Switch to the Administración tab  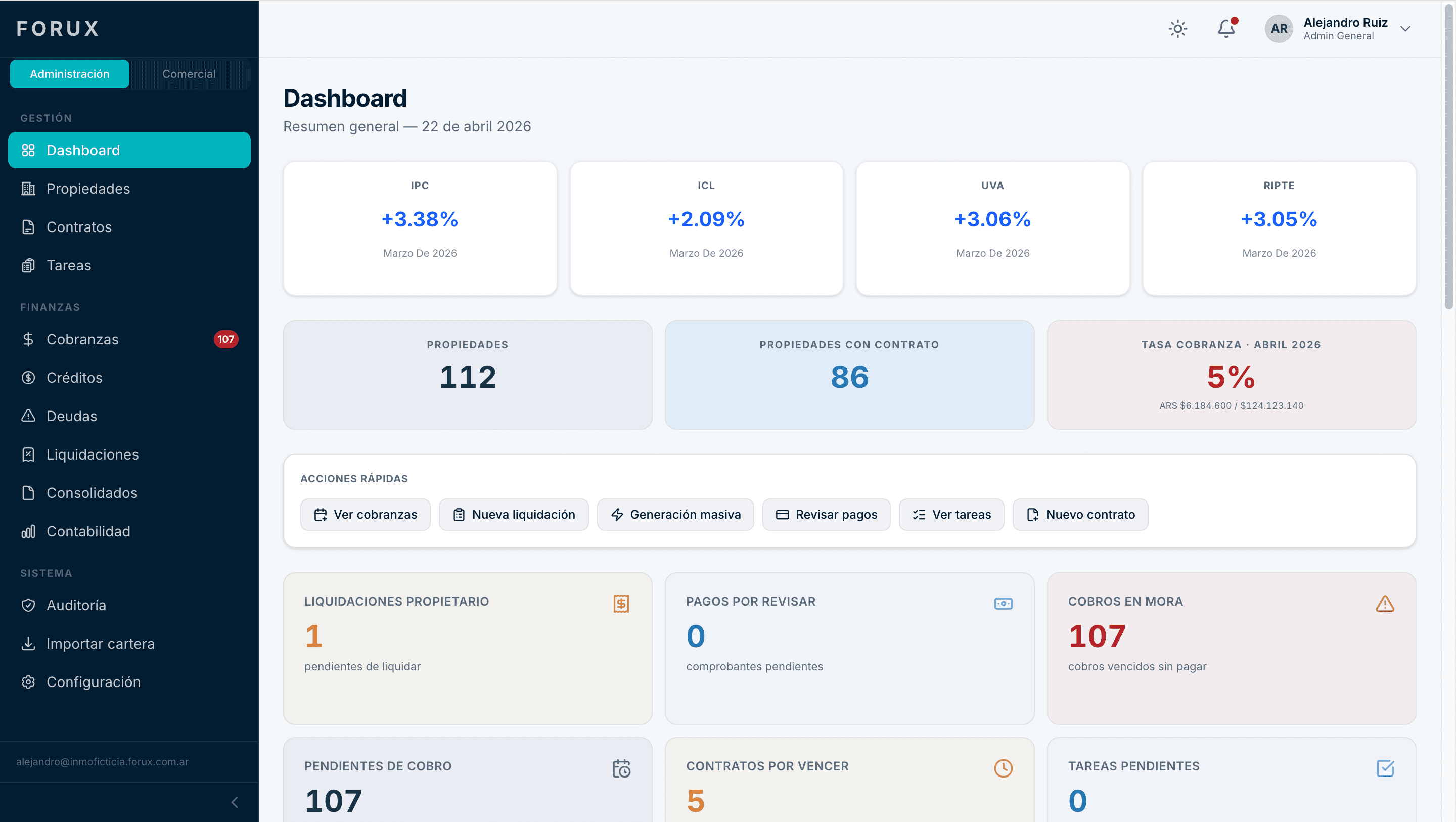70,74
